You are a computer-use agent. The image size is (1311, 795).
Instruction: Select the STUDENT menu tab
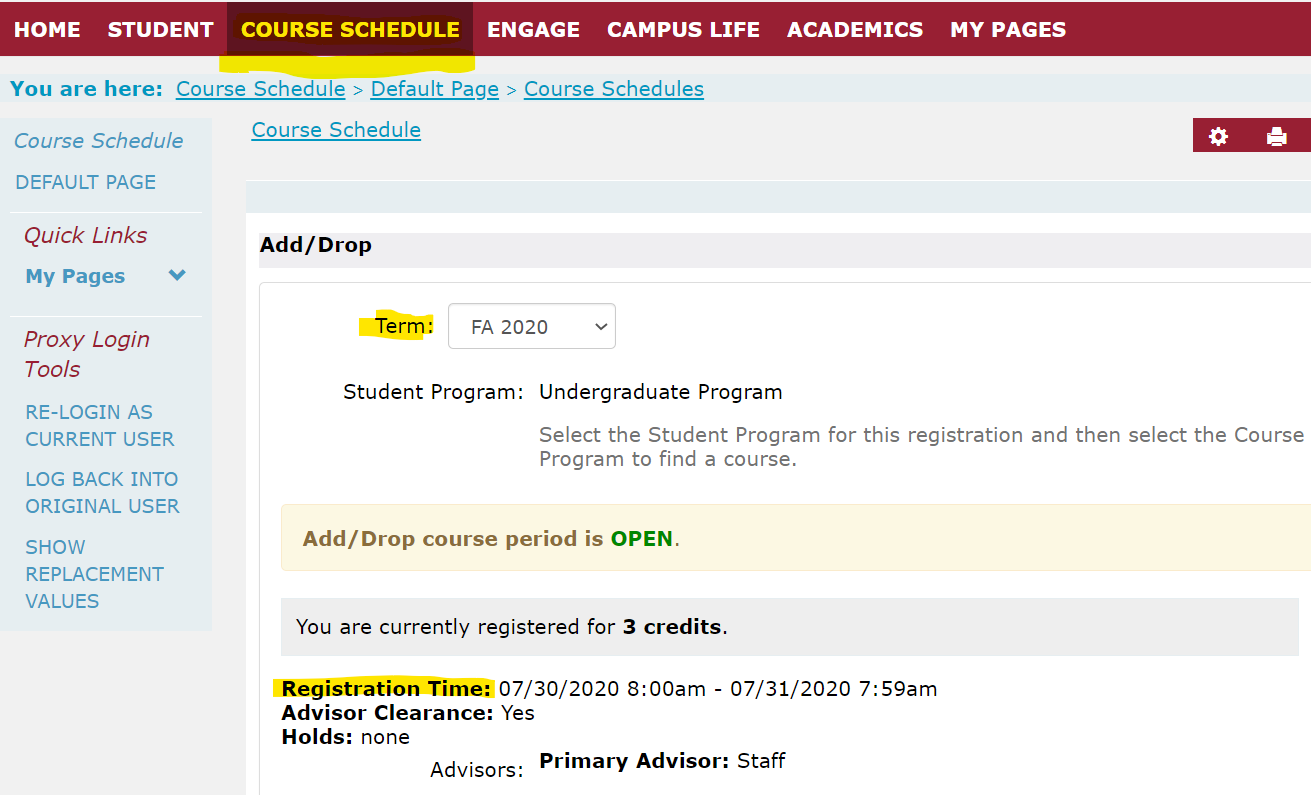pos(160,30)
